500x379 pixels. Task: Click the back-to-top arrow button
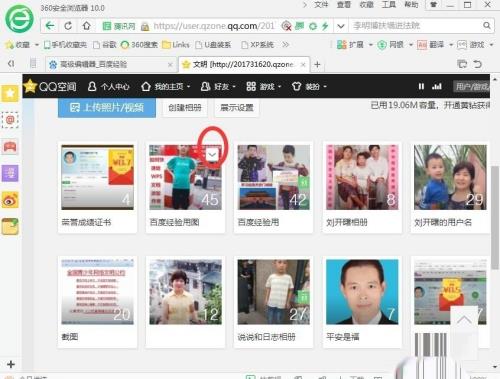coord(464,320)
